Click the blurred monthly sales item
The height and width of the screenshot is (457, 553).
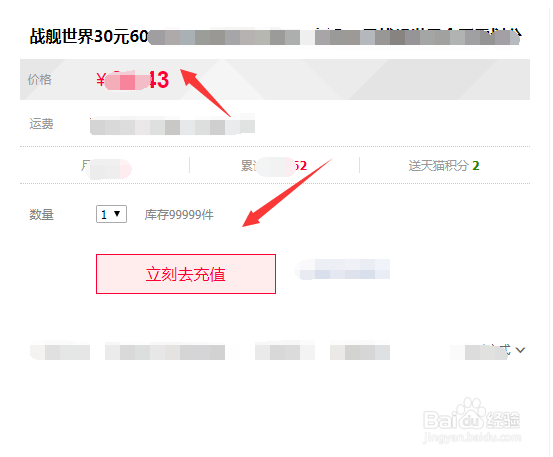pos(106,167)
